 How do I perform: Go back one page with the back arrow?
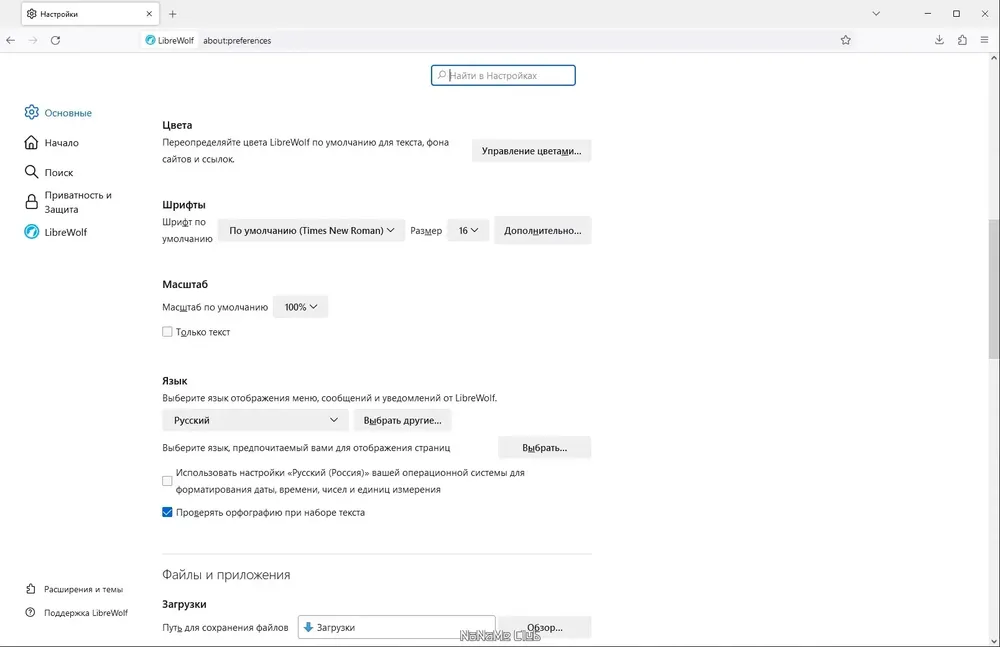pos(10,40)
